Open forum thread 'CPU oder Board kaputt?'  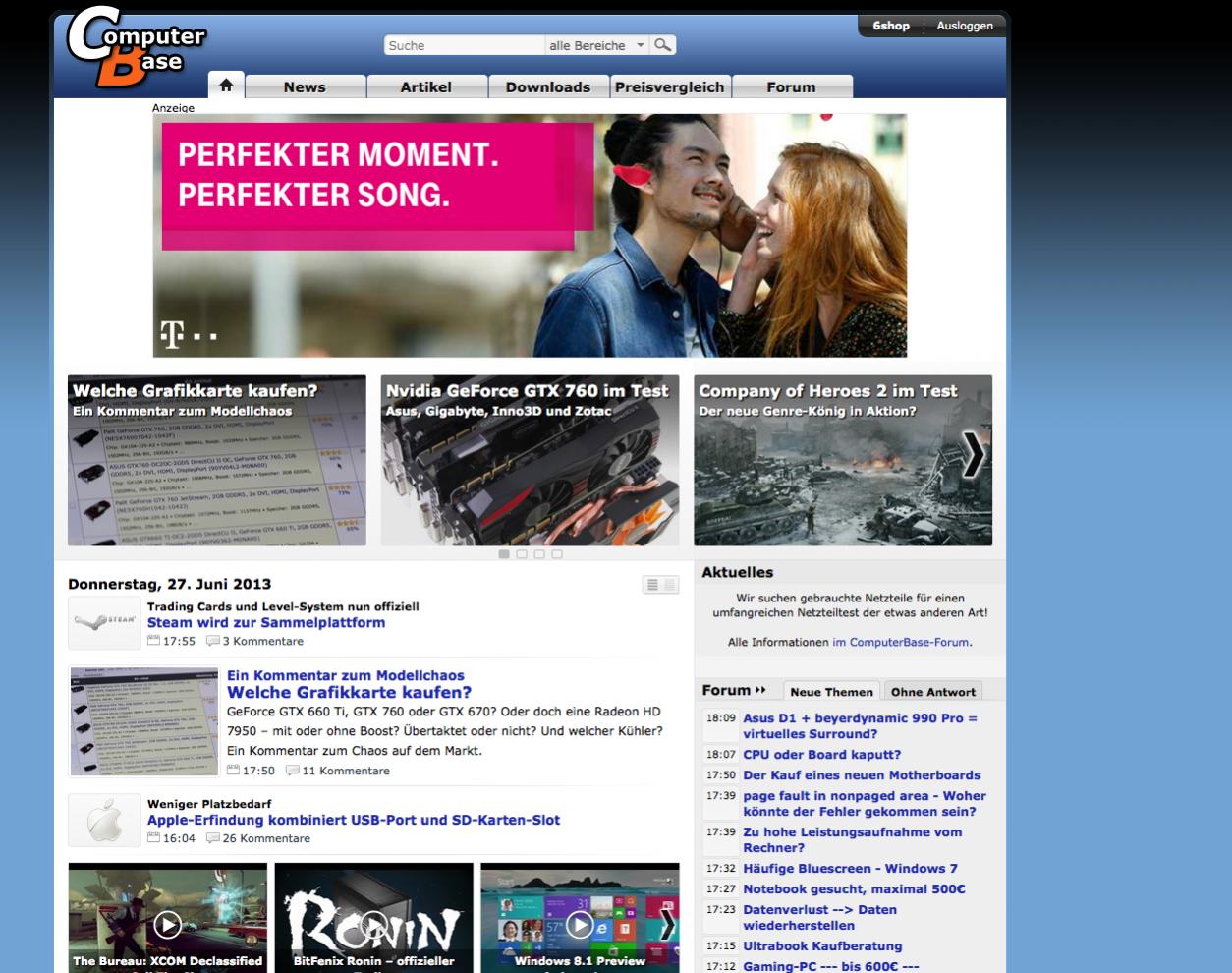coord(821,755)
